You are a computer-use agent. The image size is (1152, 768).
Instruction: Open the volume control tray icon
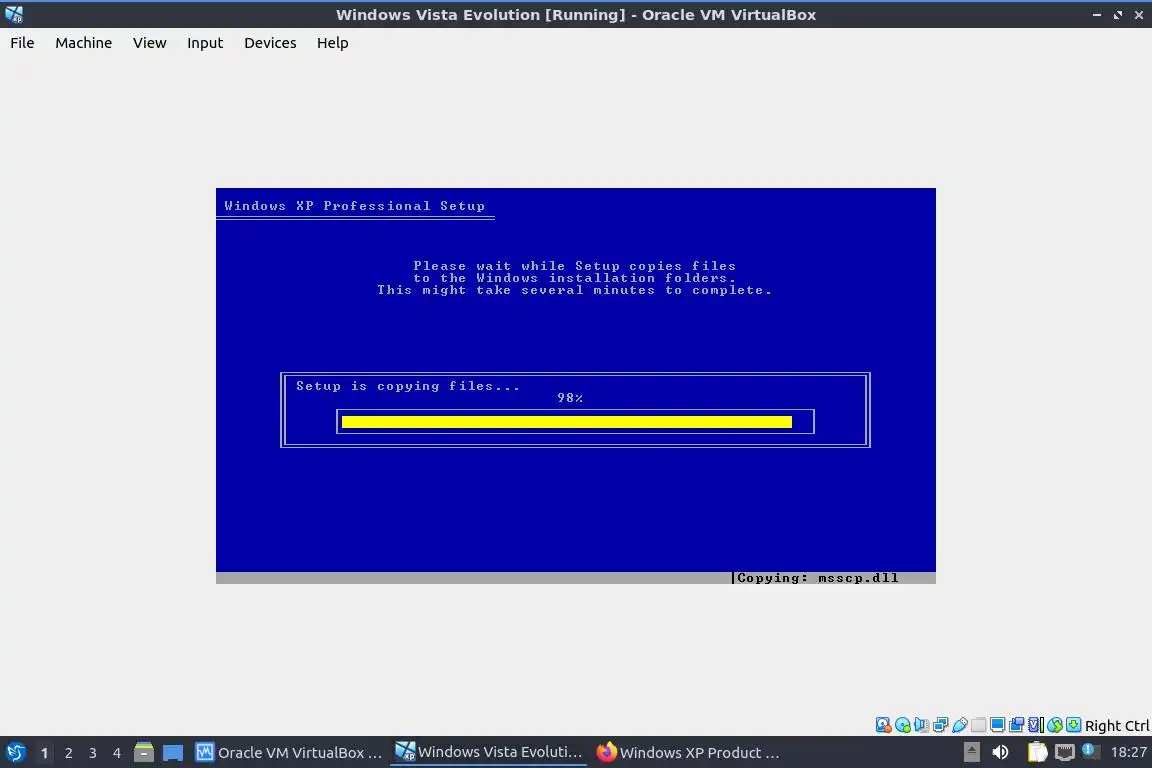(x=1000, y=752)
